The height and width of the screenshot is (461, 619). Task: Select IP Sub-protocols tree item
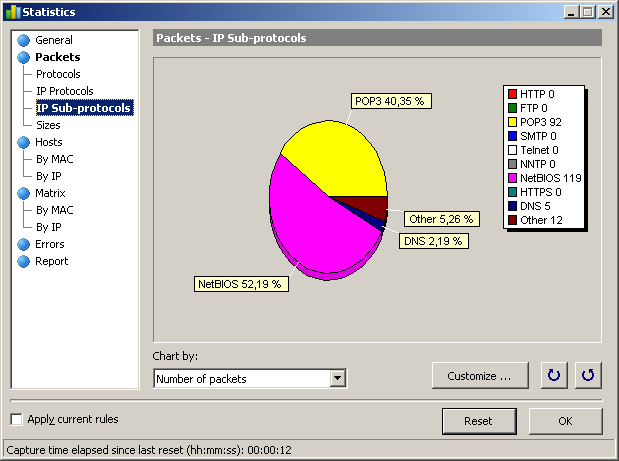[84, 108]
